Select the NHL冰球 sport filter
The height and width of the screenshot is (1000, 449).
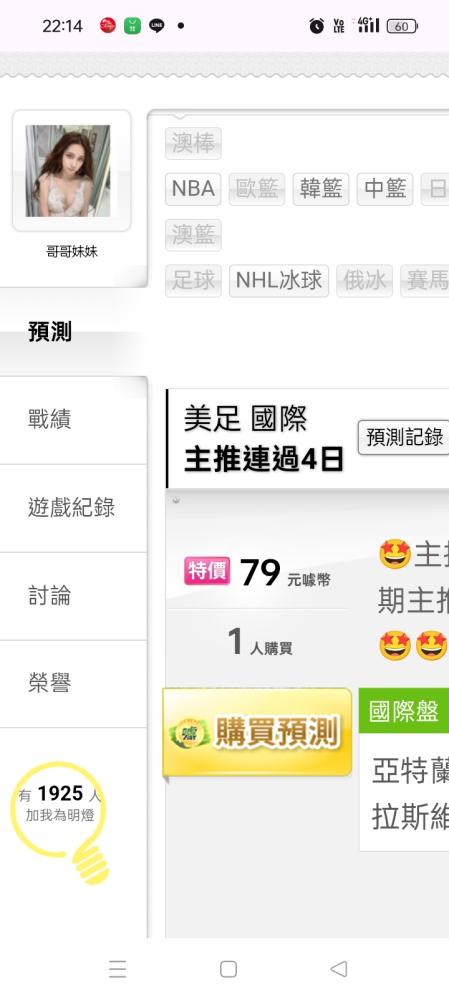point(279,281)
